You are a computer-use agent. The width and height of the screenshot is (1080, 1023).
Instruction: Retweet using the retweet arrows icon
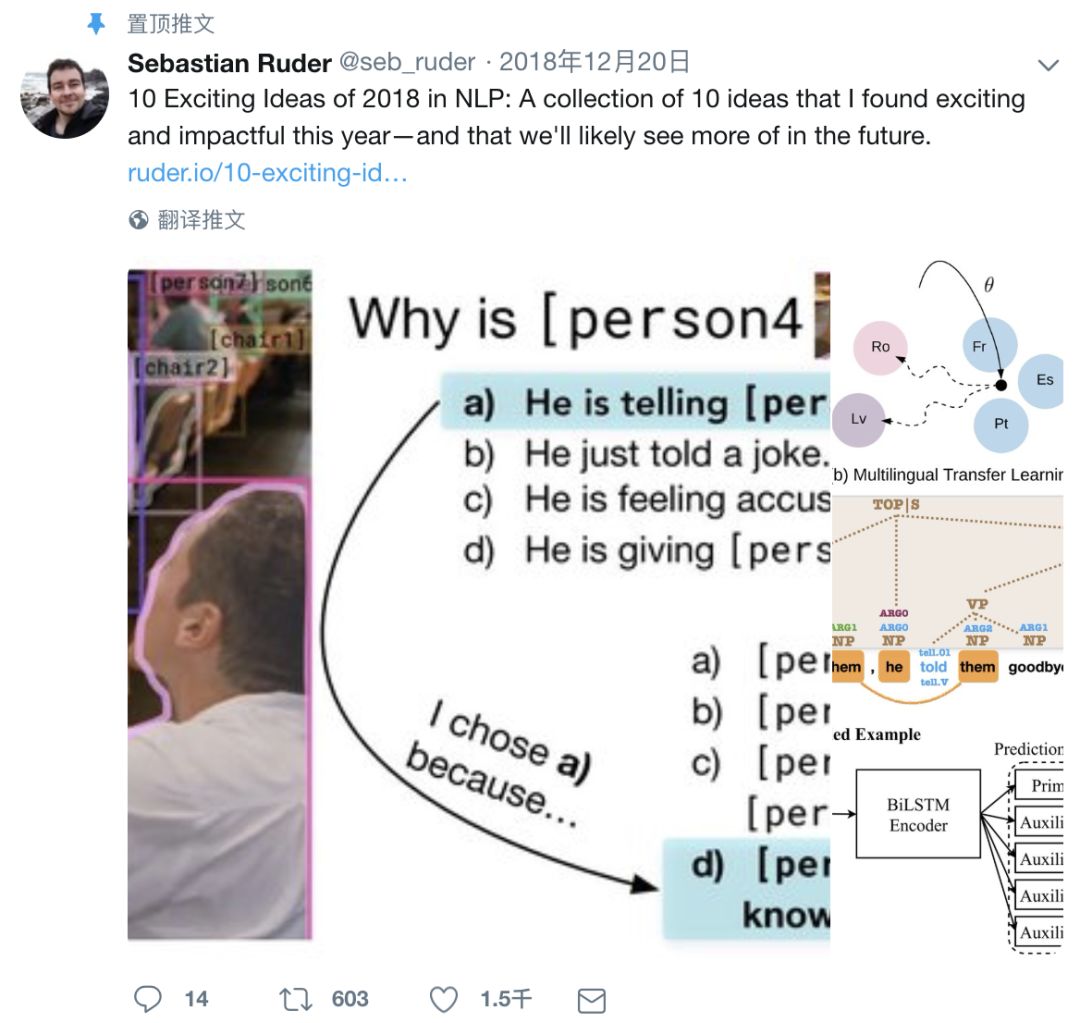tap(295, 1000)
